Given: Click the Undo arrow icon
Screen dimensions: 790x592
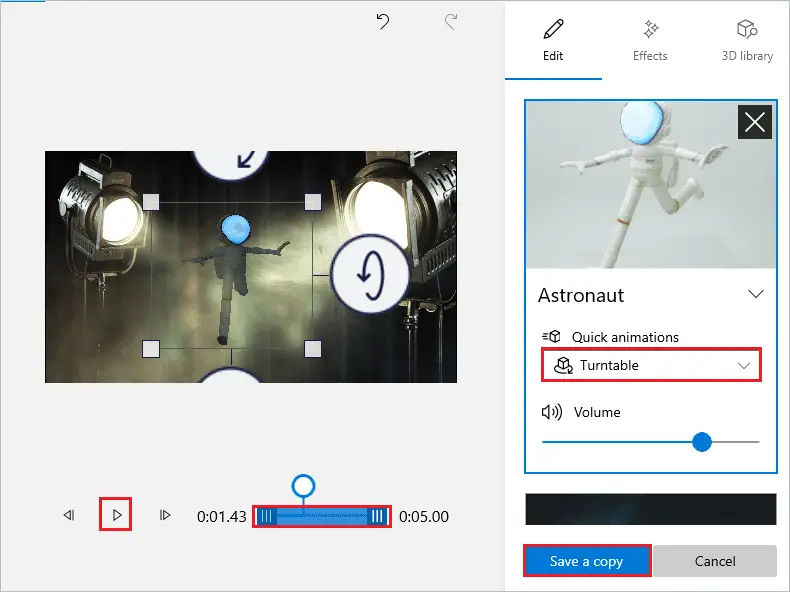Looking at the screenshot, I should point(383,22).
